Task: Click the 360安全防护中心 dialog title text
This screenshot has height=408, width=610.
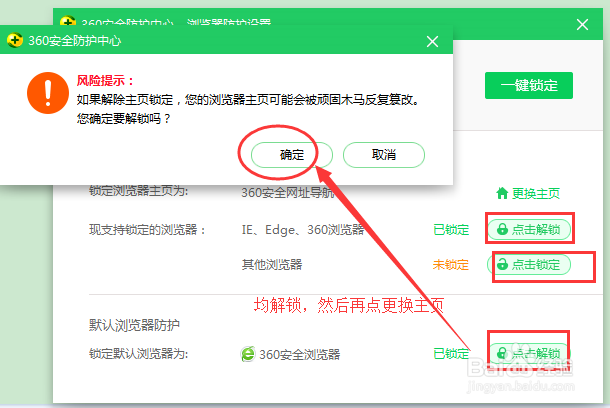Action: click(74, 41)
